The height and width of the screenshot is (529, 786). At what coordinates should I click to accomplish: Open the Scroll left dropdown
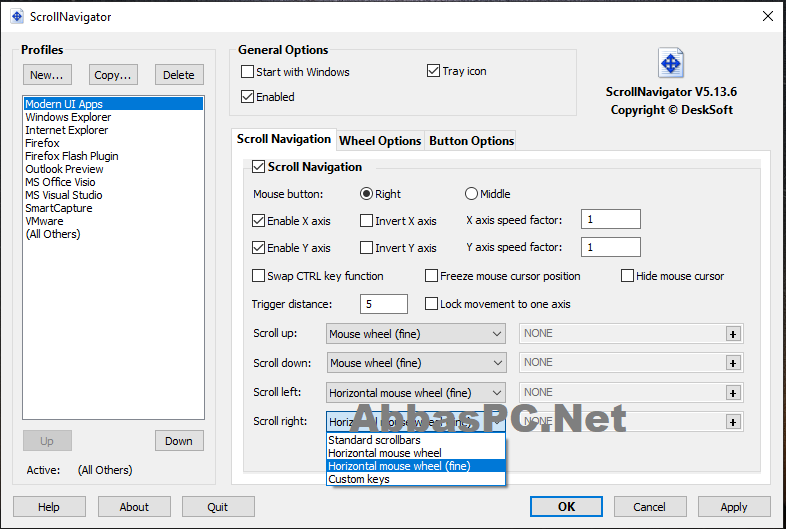(416, 393)
